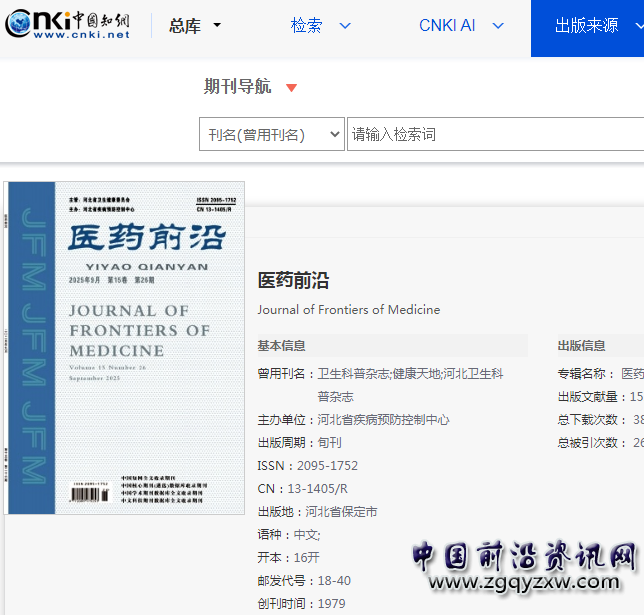Click the www.zgqyzxw.com watermark address
Screen dimensions: 644x615
(x=524, y=583)
